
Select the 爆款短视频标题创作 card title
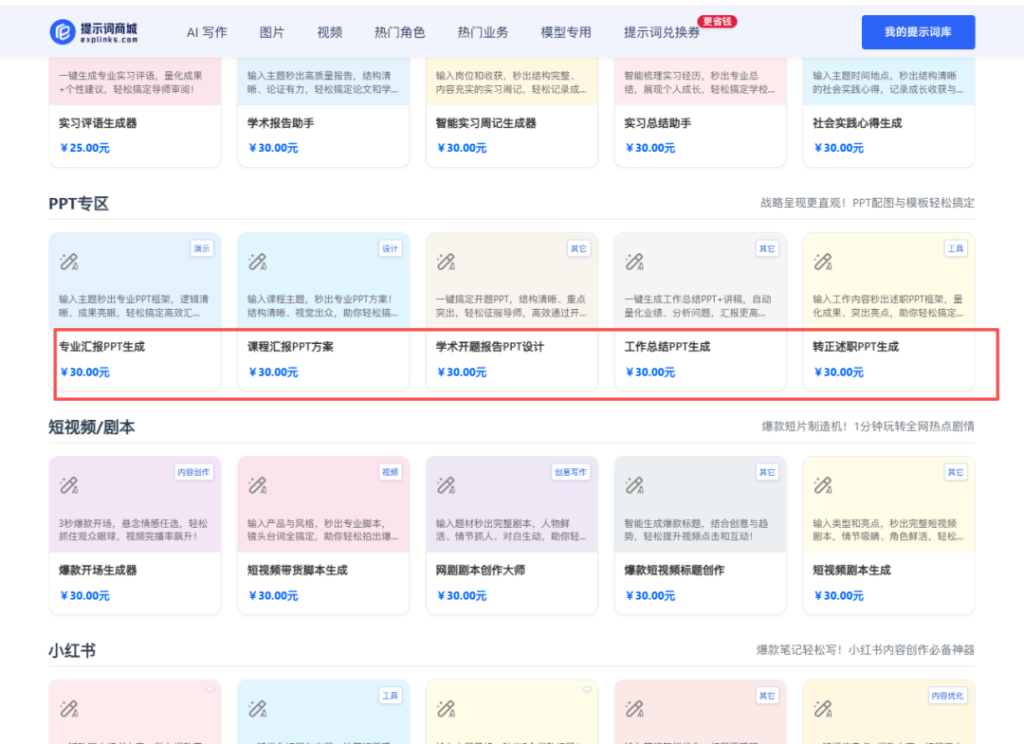click(674, 570)
